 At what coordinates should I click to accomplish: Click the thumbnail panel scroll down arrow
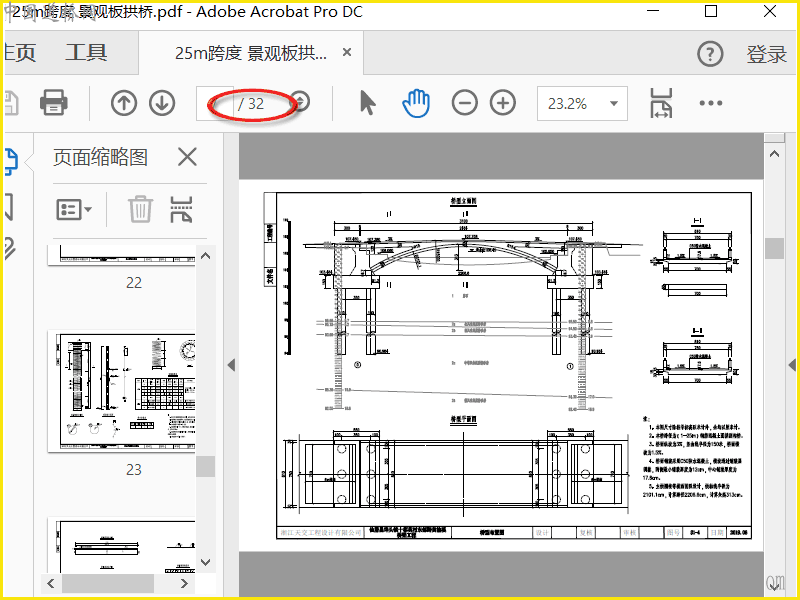coord(206,562)
